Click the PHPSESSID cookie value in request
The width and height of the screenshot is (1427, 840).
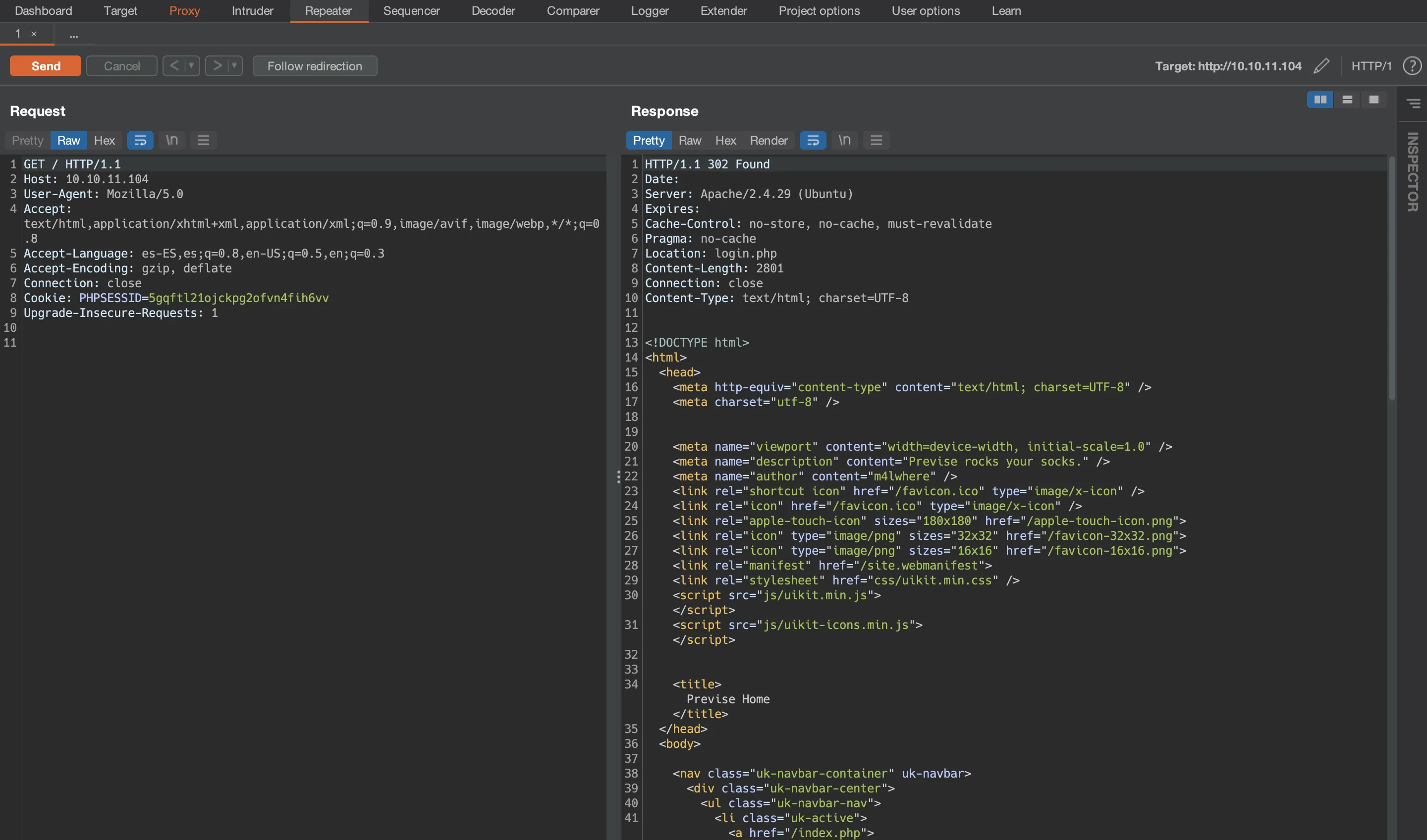tap(238, 298)
